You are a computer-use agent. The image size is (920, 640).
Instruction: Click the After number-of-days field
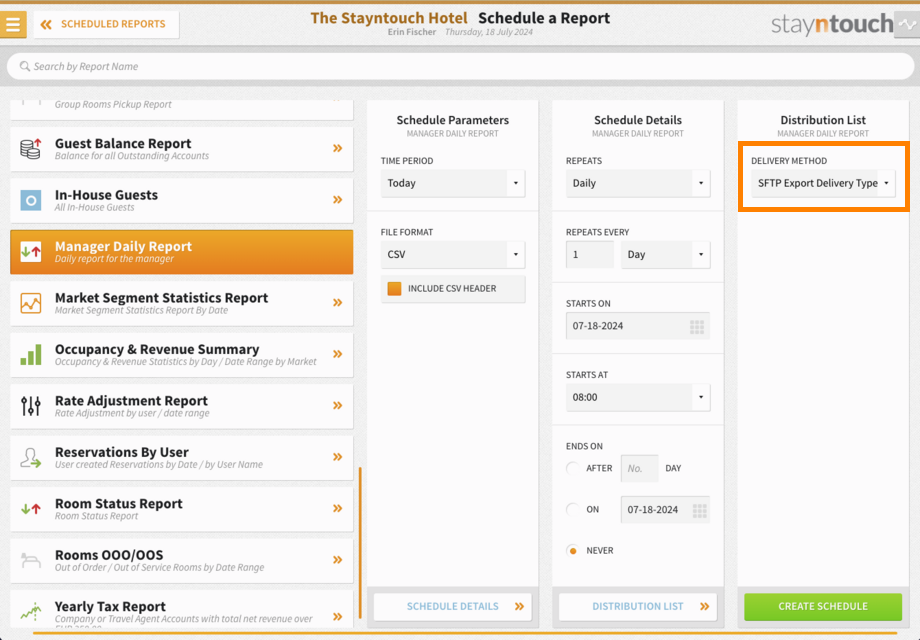[640, 468]
